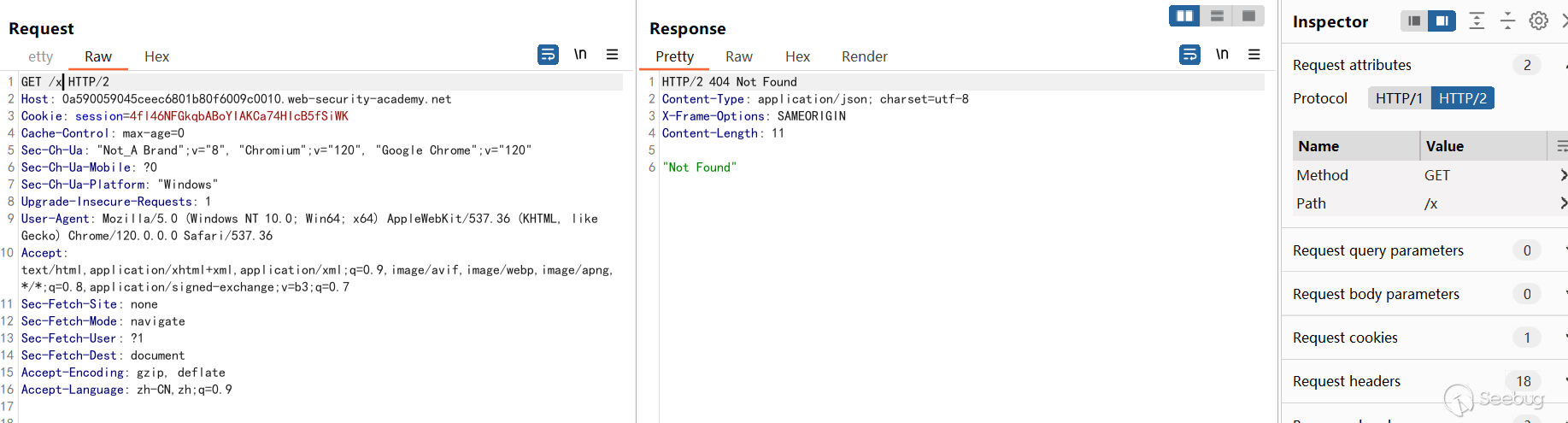Image resolution: width=1568 pixels, height=423 pixels.
Task: Open Inspector settings gear
Action: (1538, 21)
